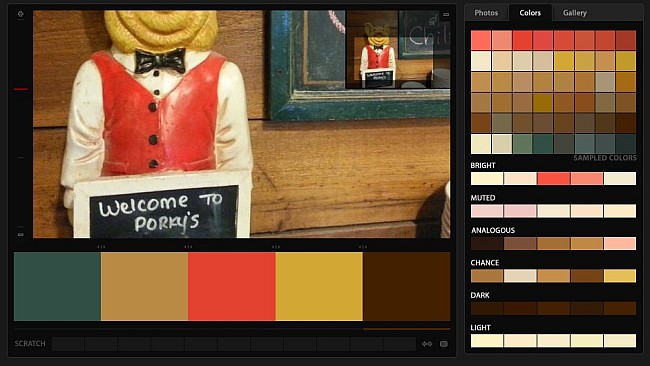Click the SCRATCH label
Image resolution: width=650 pixels, height=366 pixels.
[x=30, y=344]
